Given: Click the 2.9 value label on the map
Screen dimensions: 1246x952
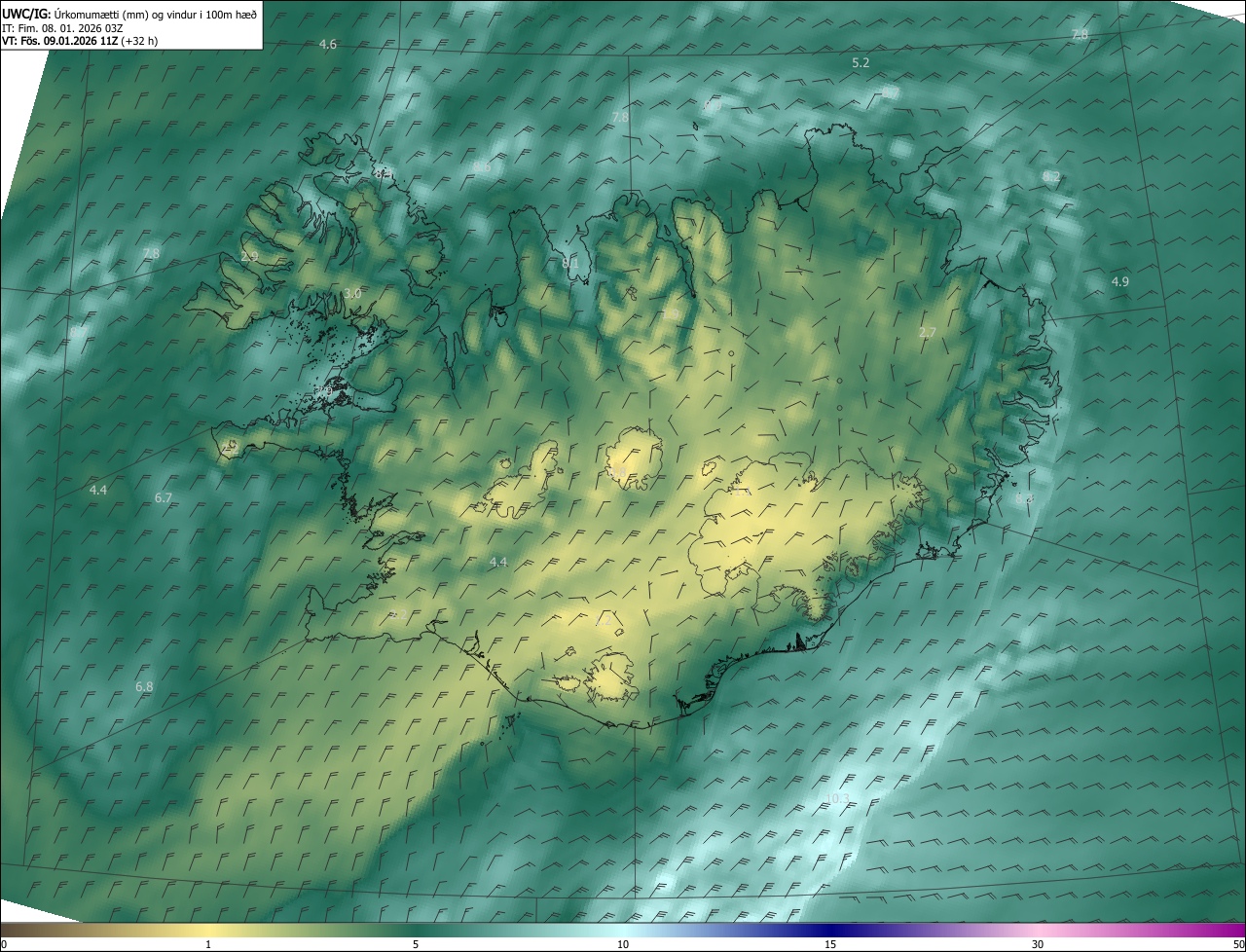Looking at the screenshot, I should tap(250, 257).
